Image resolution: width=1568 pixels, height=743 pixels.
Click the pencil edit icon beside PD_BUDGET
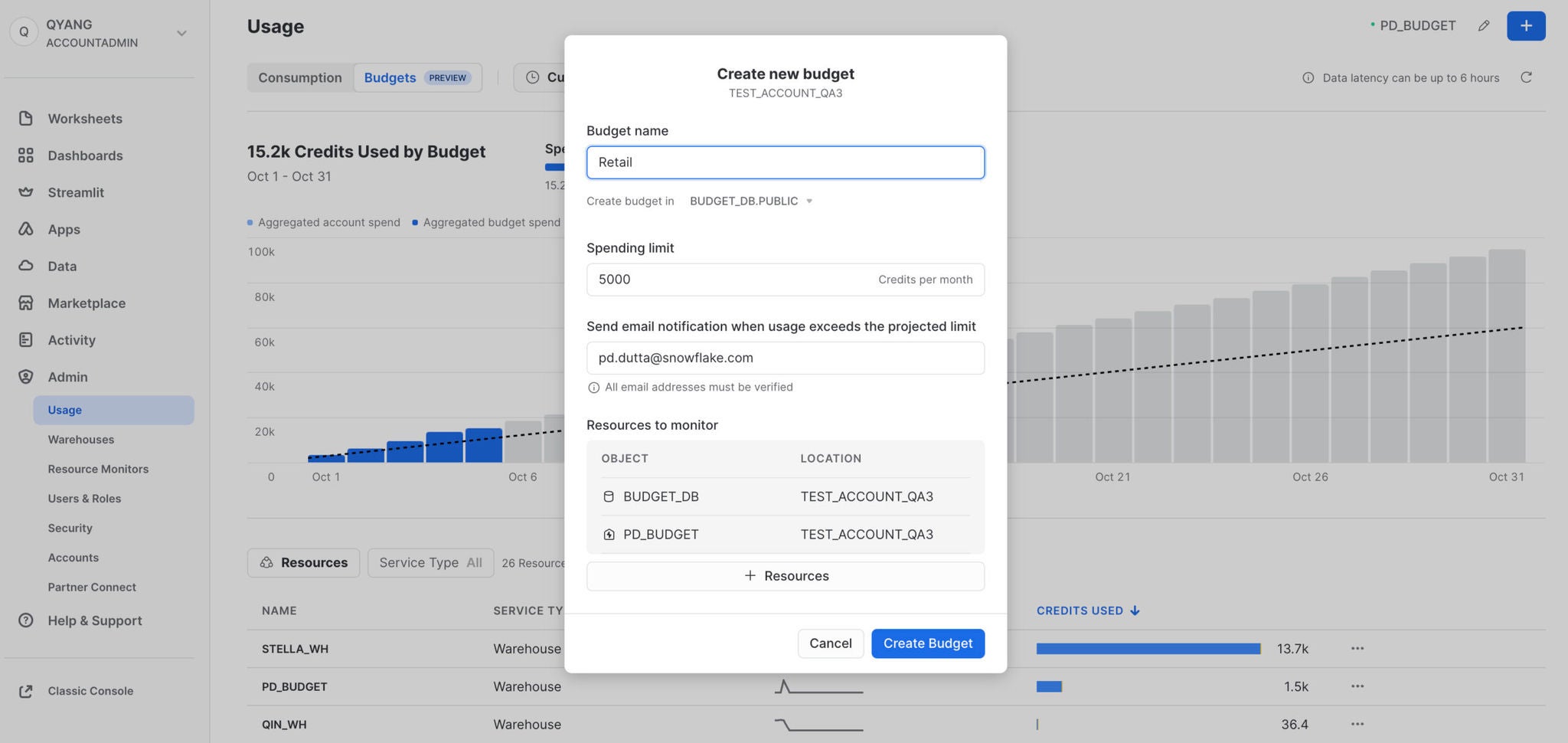pyautogui.click(x=1484, y=26)
